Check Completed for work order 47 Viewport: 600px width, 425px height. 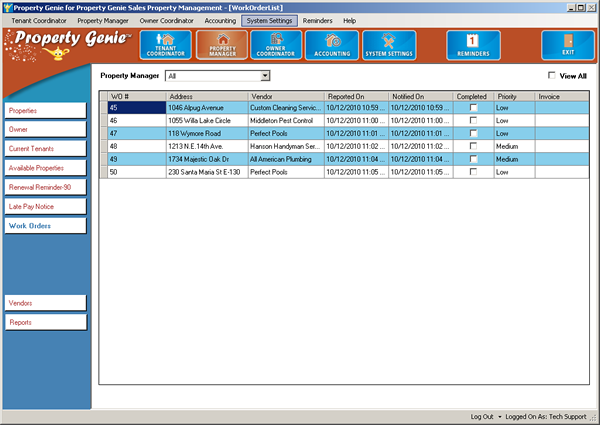(473, 133)
